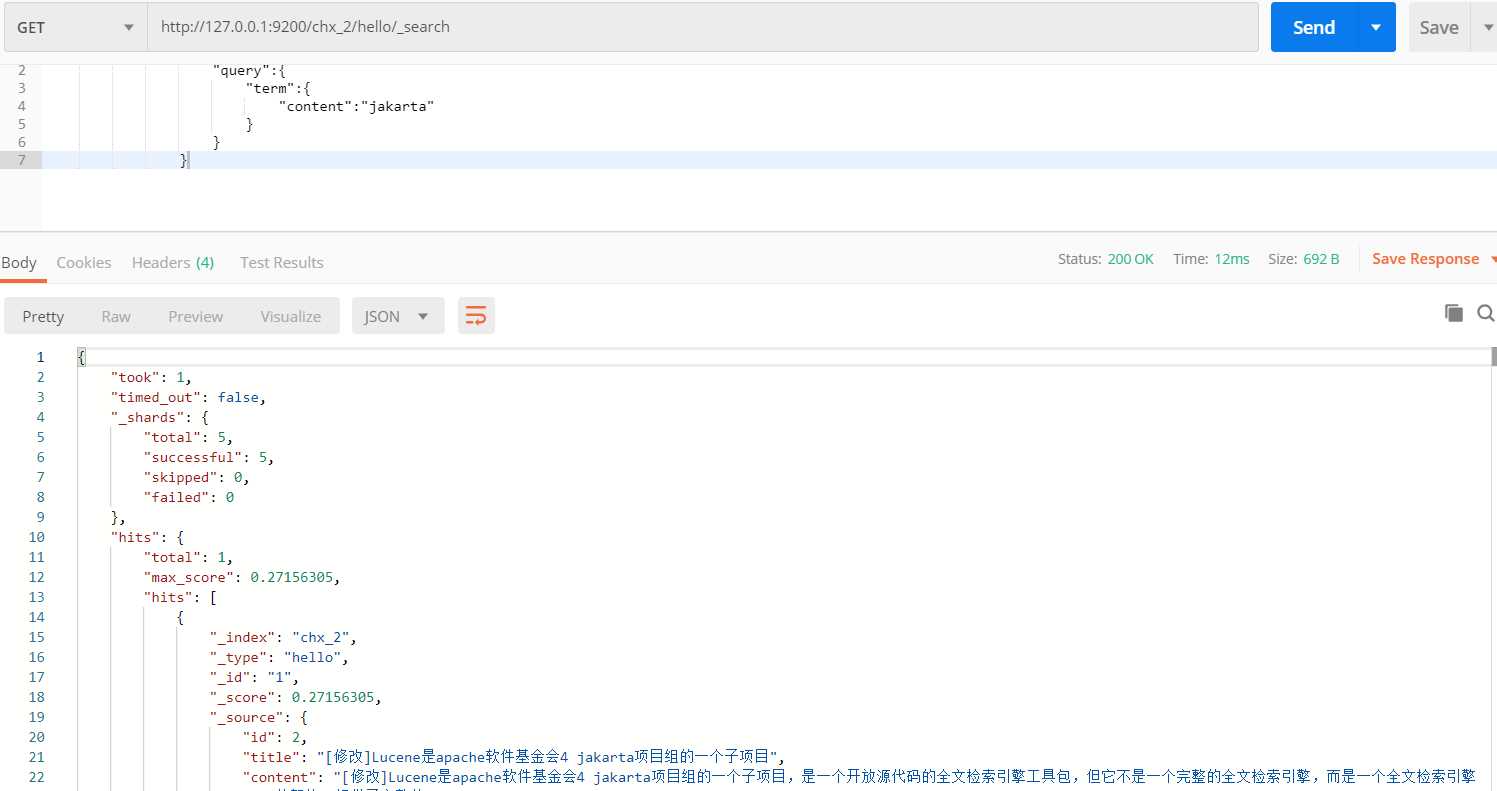
Task: Select the Preview view
Action: (196, 316)
